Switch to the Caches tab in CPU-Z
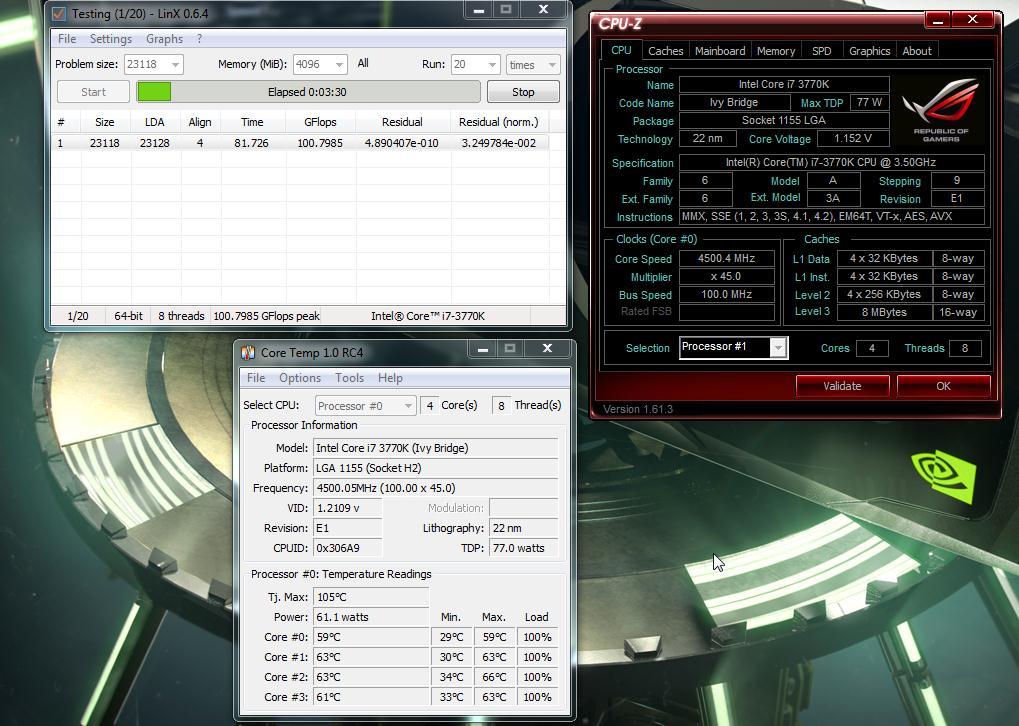Screen dimensions: 1019x726 (665, 51)
